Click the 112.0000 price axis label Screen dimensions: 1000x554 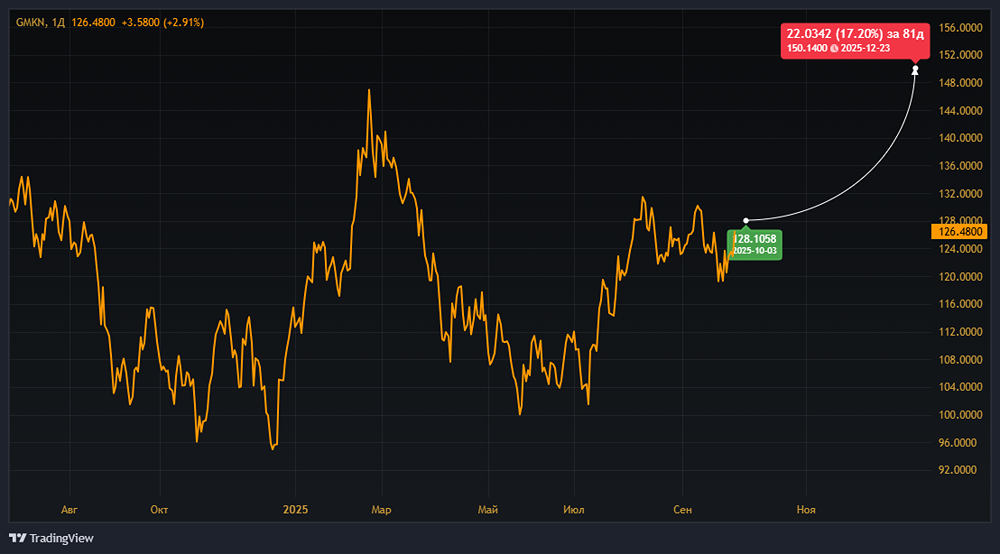(960, 332)
